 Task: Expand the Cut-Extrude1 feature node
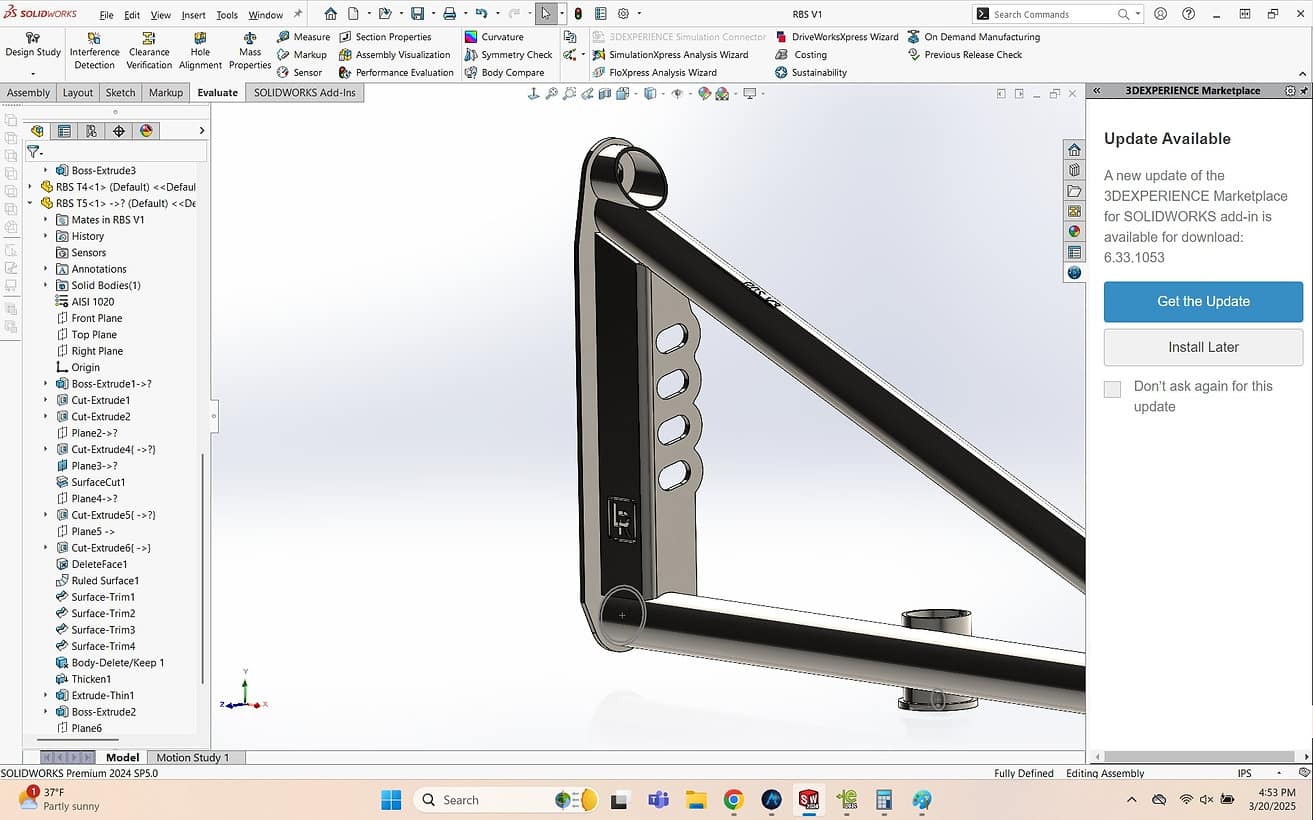45,400
